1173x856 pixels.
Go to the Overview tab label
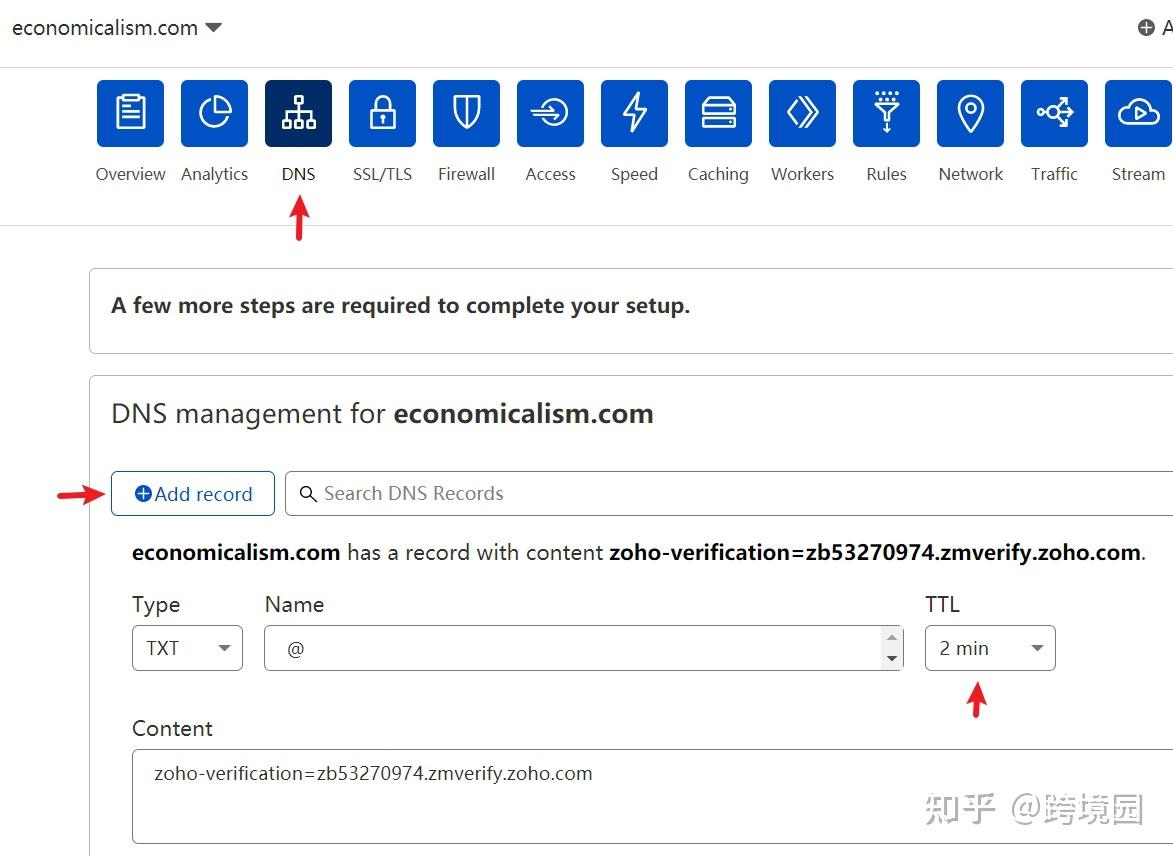pyautogui.click(x=130, y=174)
